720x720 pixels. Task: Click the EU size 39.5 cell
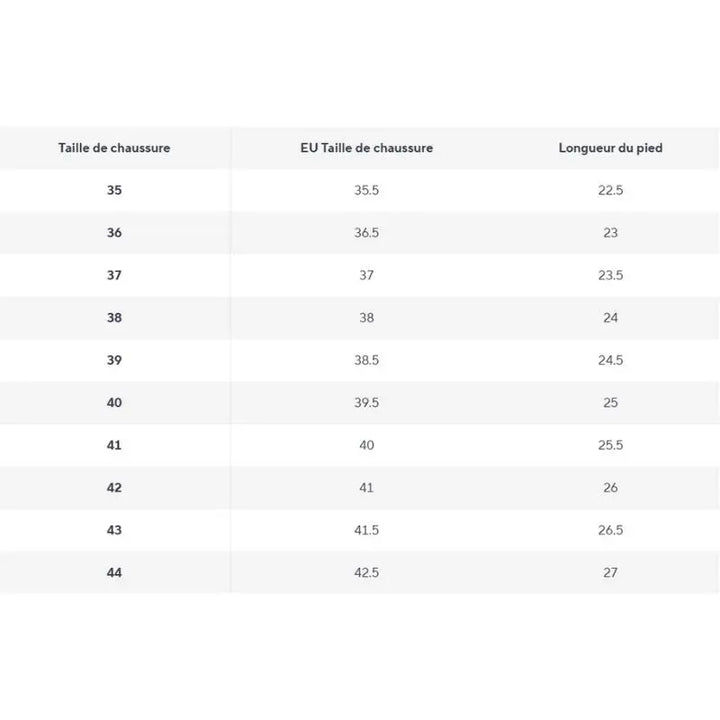click(x=366, y=403)
